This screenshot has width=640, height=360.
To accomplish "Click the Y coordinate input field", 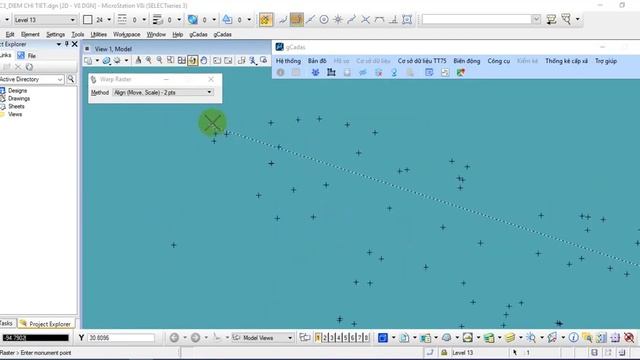I will coord(121,338).
